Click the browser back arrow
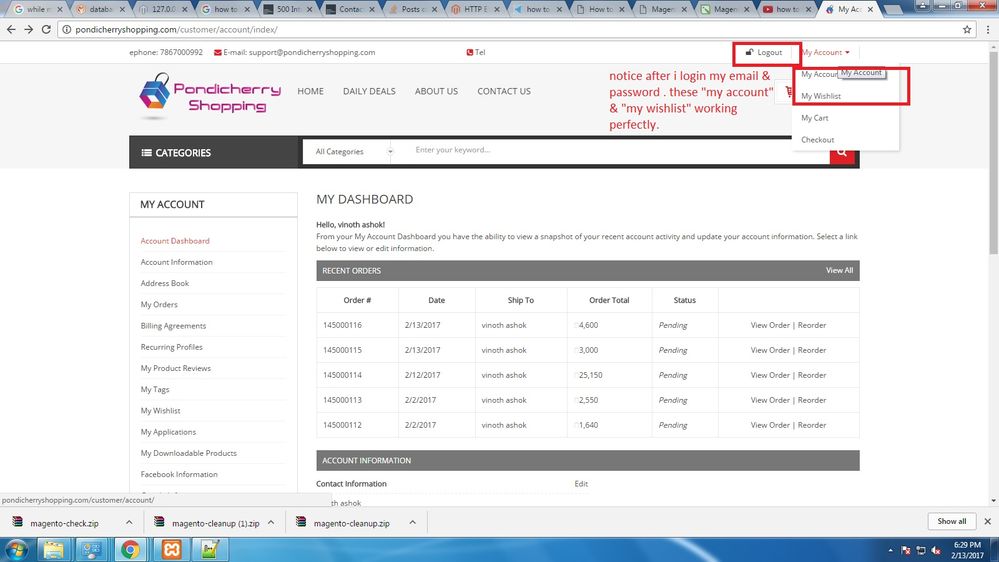The height and width of the screenshot is (562, 999). pyautogui.click(x=11, y=30)
